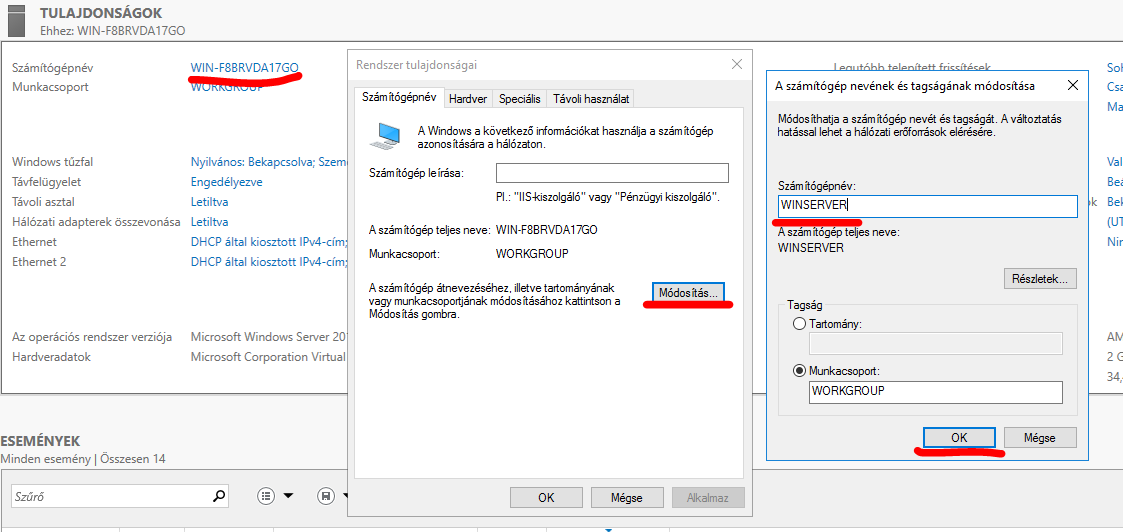
Task: Go to the Távoli használat tab
Action: click(590, 99)
